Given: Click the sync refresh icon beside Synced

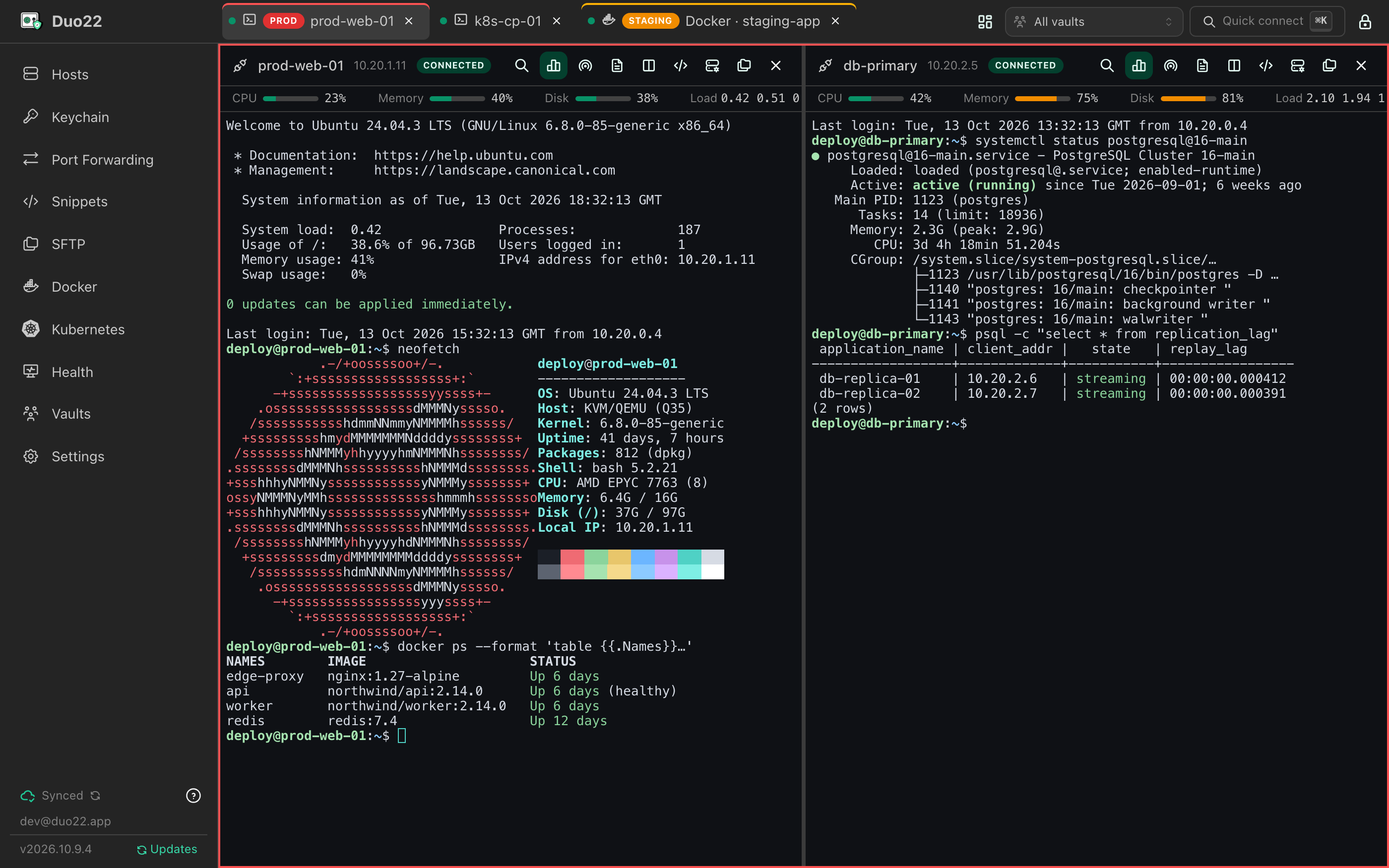Looking at the screenshot, I should [x=96, y=796].
